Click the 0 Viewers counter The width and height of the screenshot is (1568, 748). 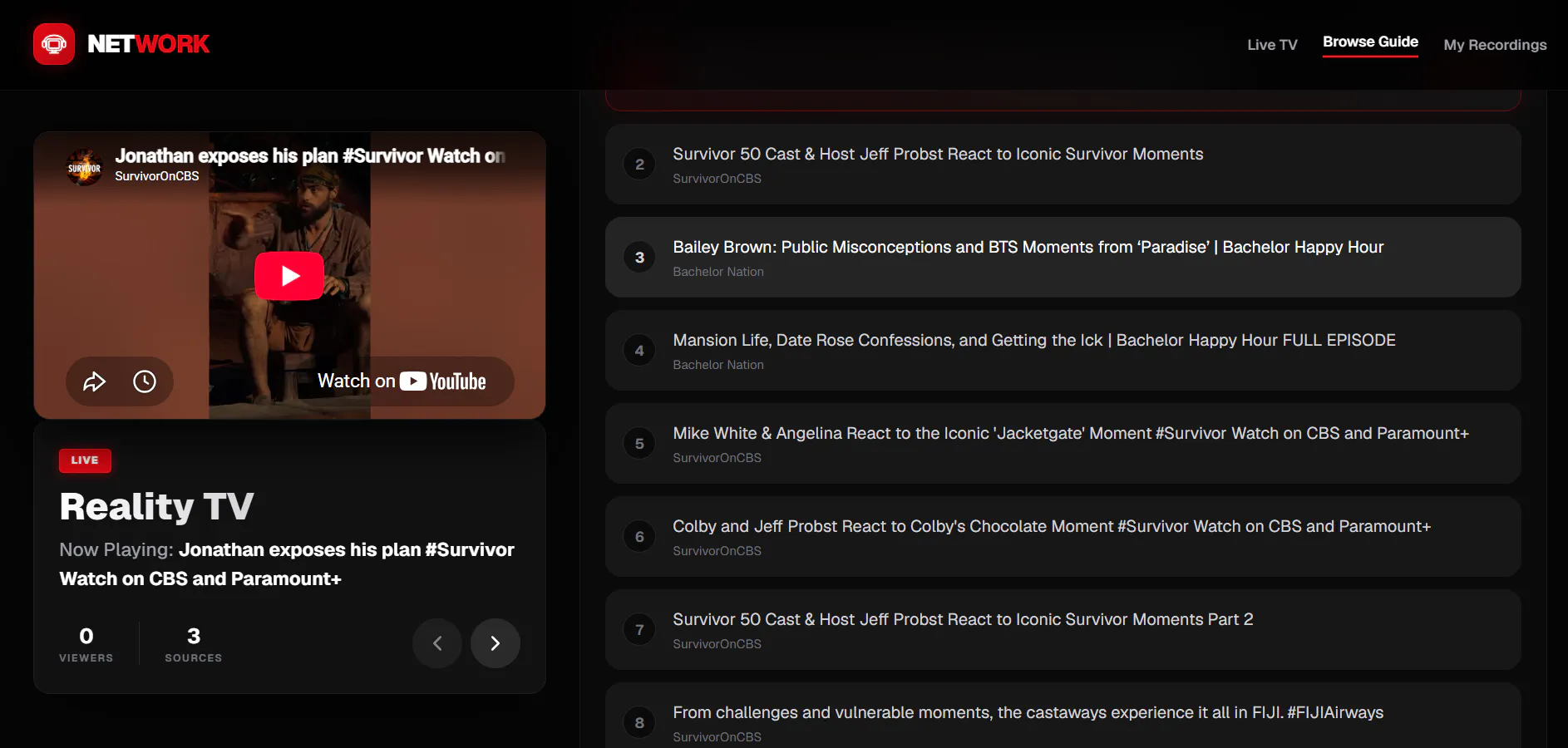point(86,644)
